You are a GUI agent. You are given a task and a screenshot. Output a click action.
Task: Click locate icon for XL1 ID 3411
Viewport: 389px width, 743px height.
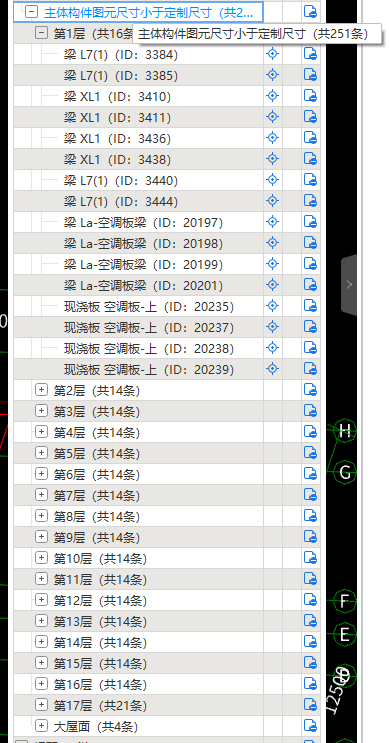coord(272,117)
